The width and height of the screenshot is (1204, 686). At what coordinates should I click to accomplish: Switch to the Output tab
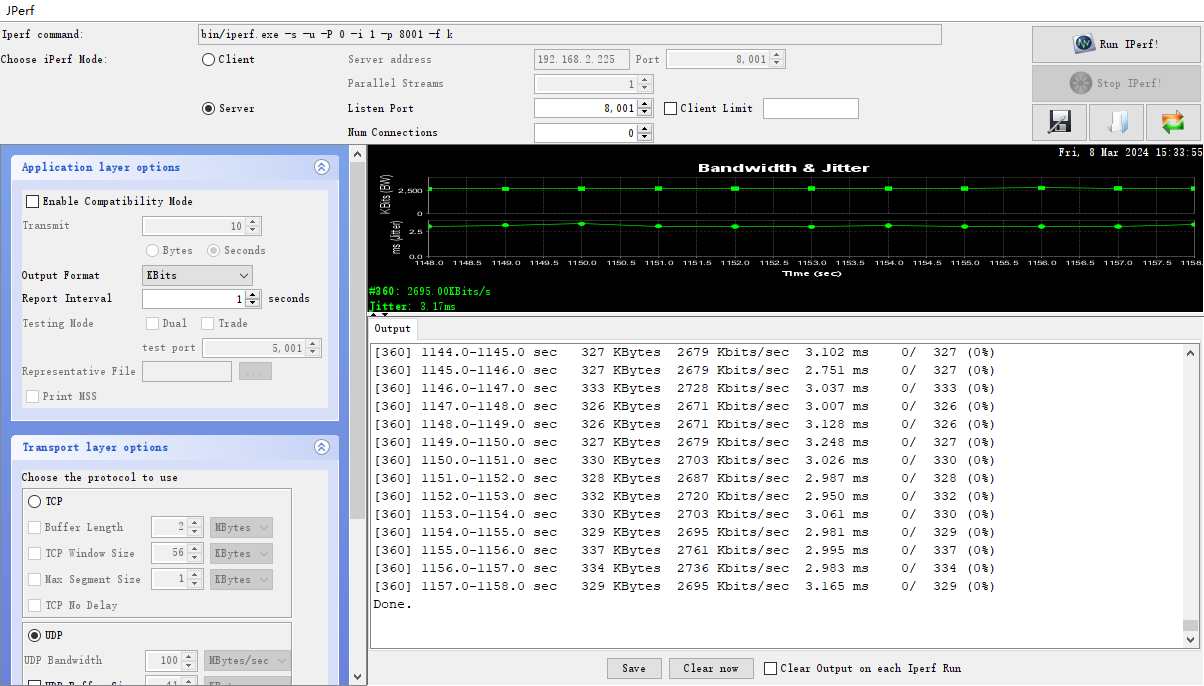coord(392,328)
